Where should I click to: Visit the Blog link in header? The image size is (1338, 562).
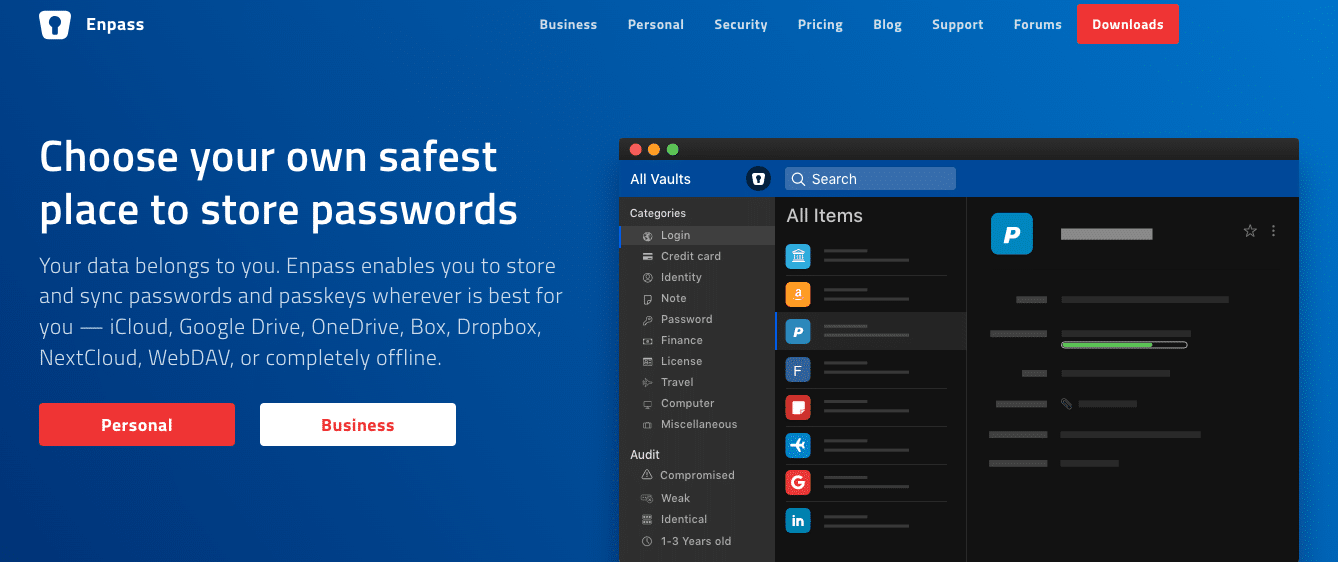[x=887, y=24]
